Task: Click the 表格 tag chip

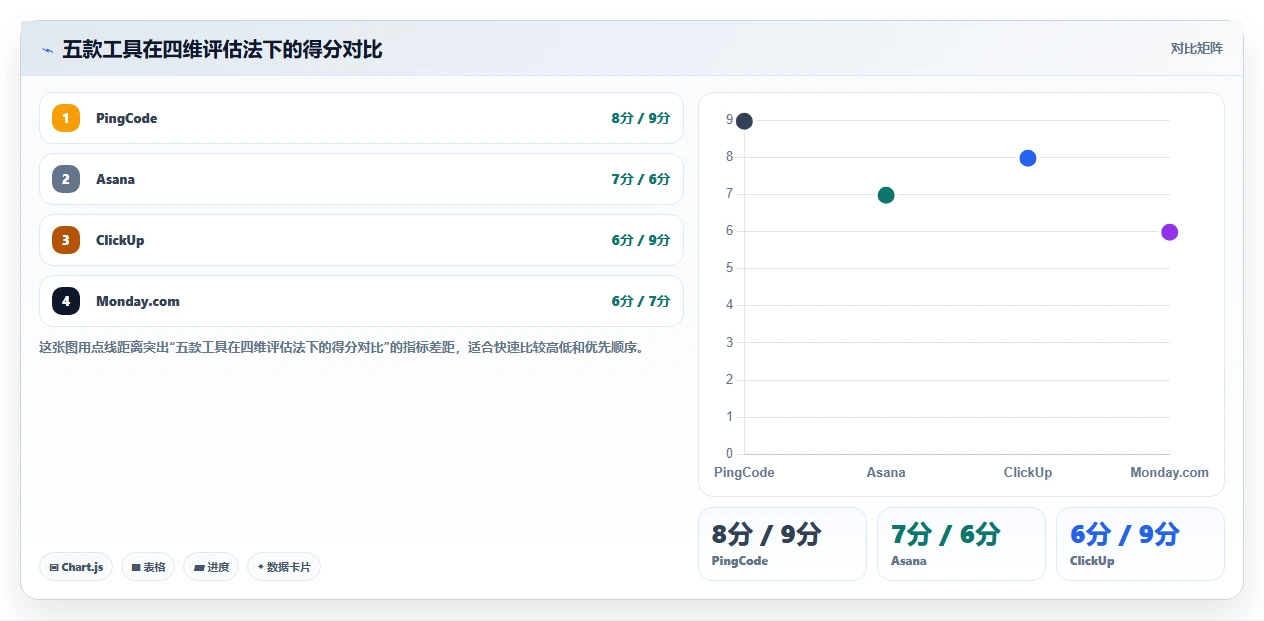Action: (148, 567)
